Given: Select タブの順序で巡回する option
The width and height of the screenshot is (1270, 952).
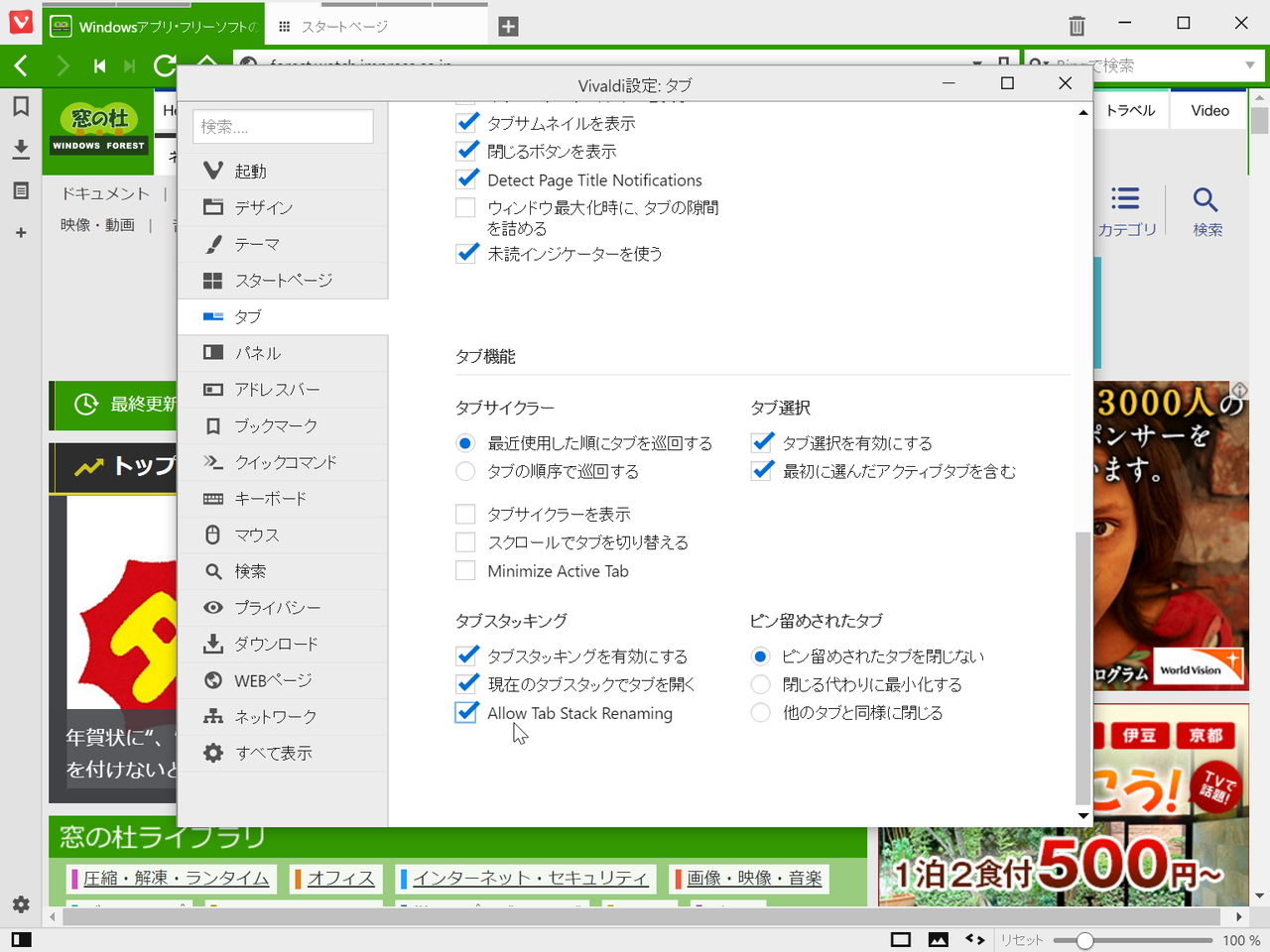Looking at the screenshot, I should pos(465,471).
